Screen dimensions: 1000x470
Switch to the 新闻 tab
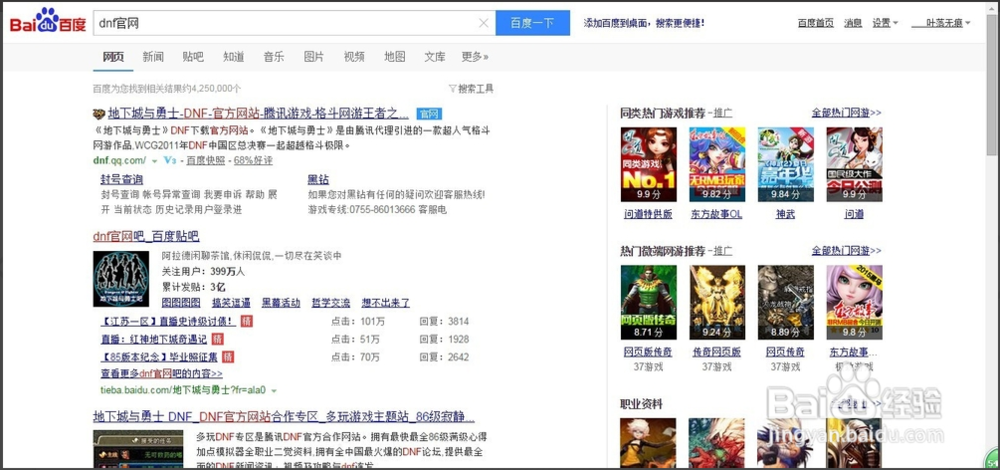coord(153,57)
